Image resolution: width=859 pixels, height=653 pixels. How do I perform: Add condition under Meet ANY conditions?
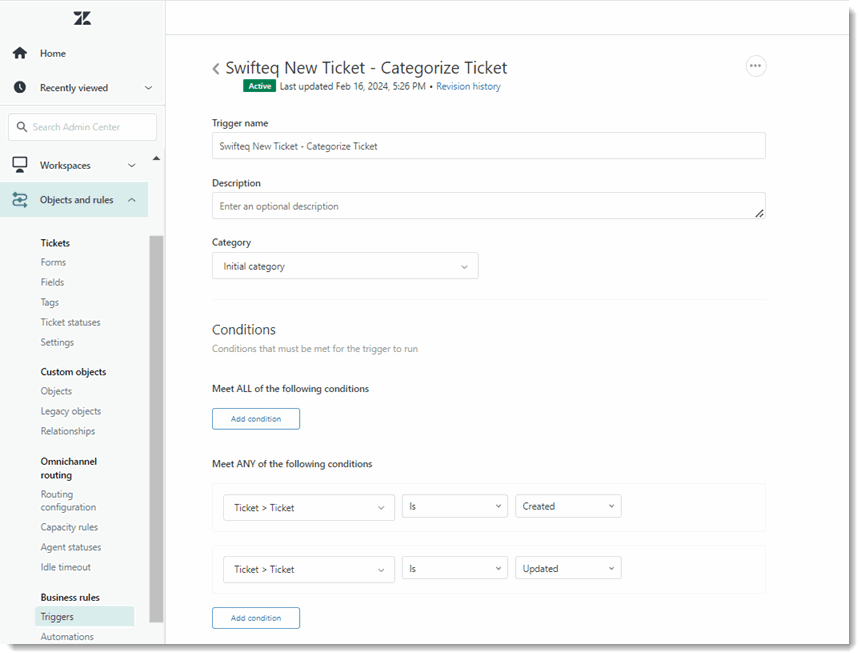256,618
